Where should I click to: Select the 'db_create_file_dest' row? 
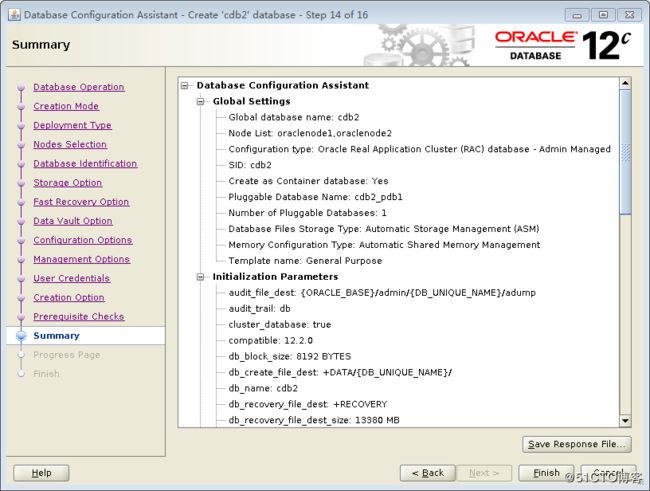[340, 372]
